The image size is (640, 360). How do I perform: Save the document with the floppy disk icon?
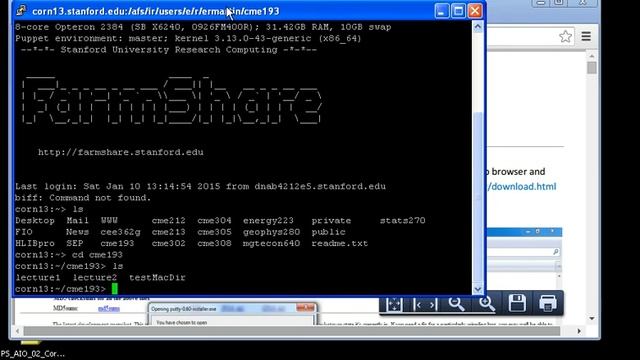pyautogui.click(x=517, y=303)
